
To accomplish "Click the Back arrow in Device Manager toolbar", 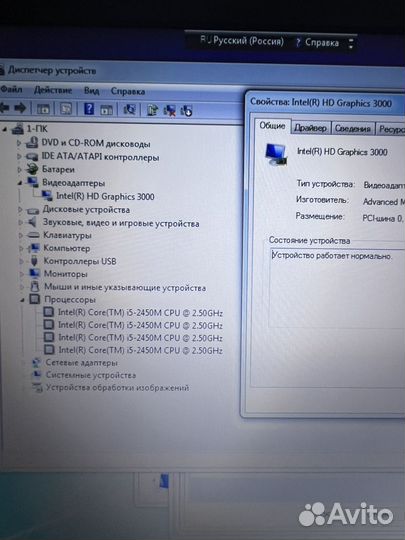I will click(x=4, y=108).
